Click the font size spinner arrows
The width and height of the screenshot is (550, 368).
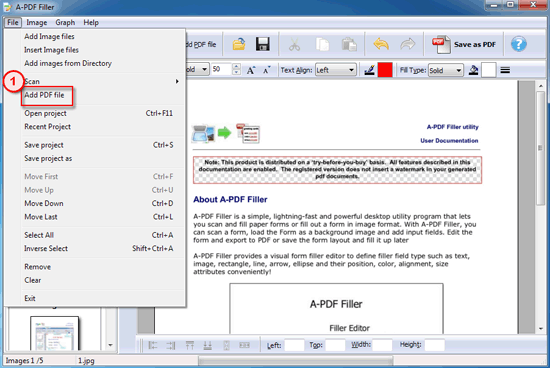click(236, 69)
